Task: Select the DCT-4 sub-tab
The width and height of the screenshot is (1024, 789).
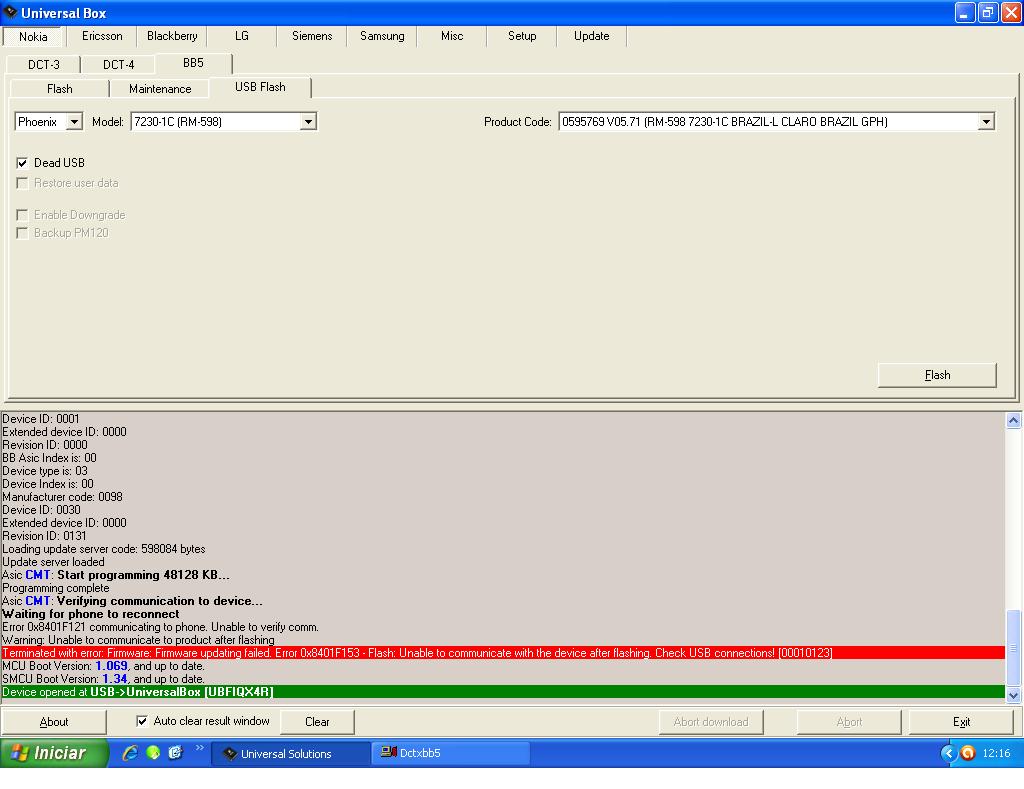Action: pos(118,65)
